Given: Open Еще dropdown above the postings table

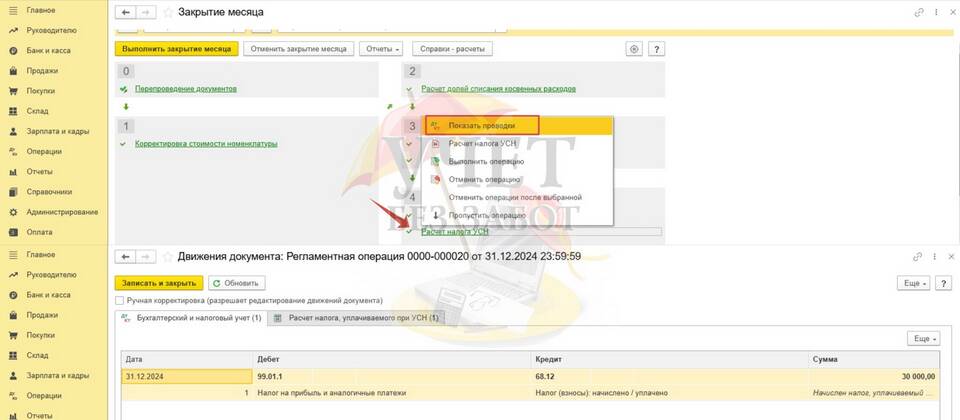Looking at the screenshot, I should (x=923, y=338).
